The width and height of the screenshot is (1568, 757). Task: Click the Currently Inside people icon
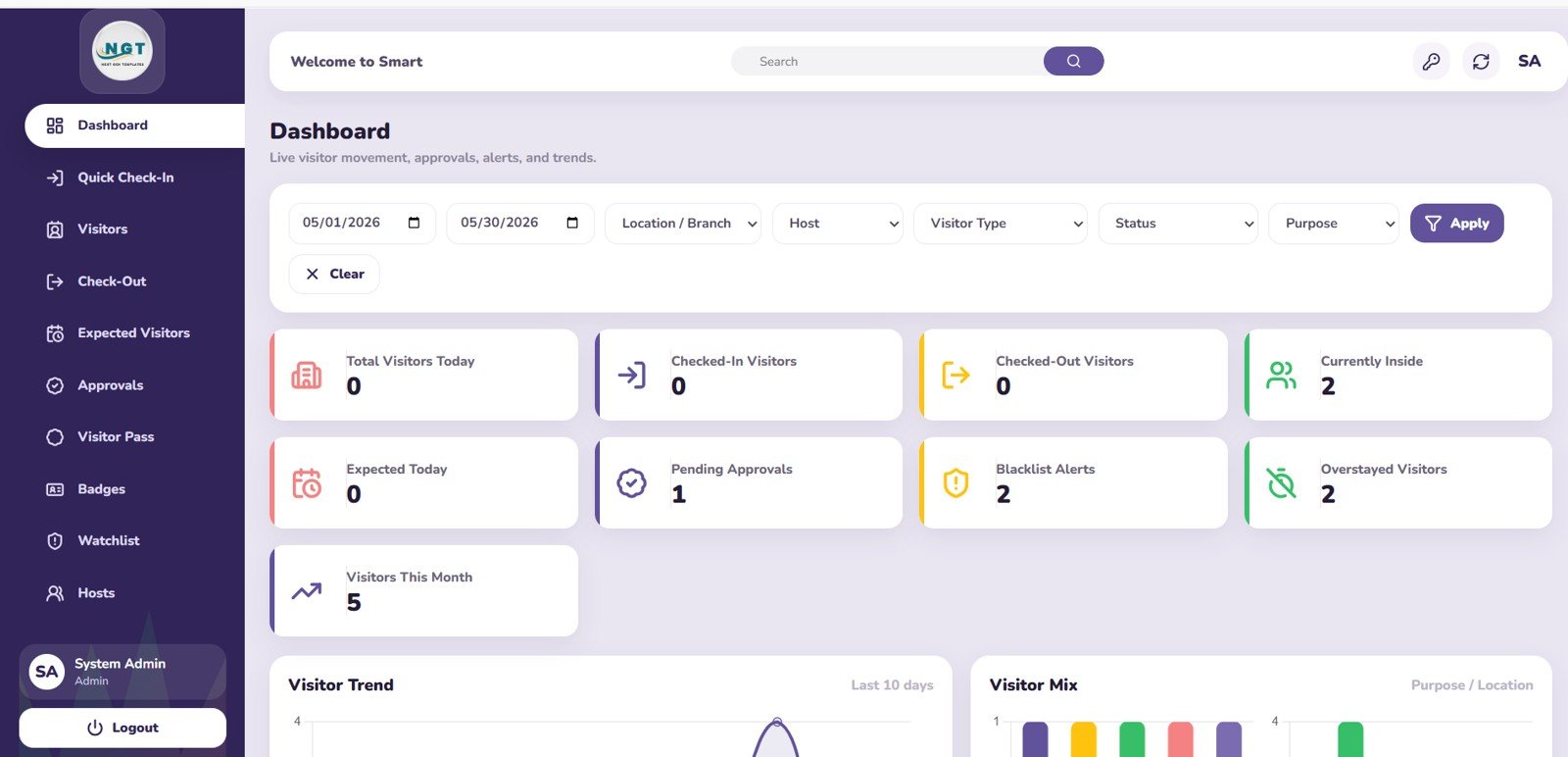pos(1281,375)
